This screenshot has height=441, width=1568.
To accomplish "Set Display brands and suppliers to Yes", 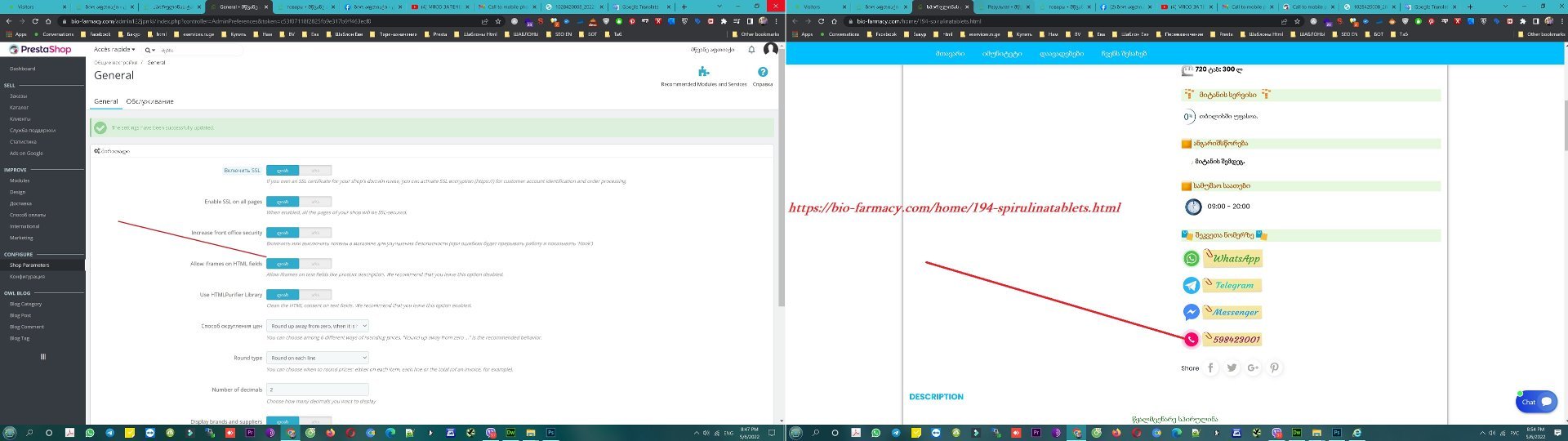I will point(283,421).
